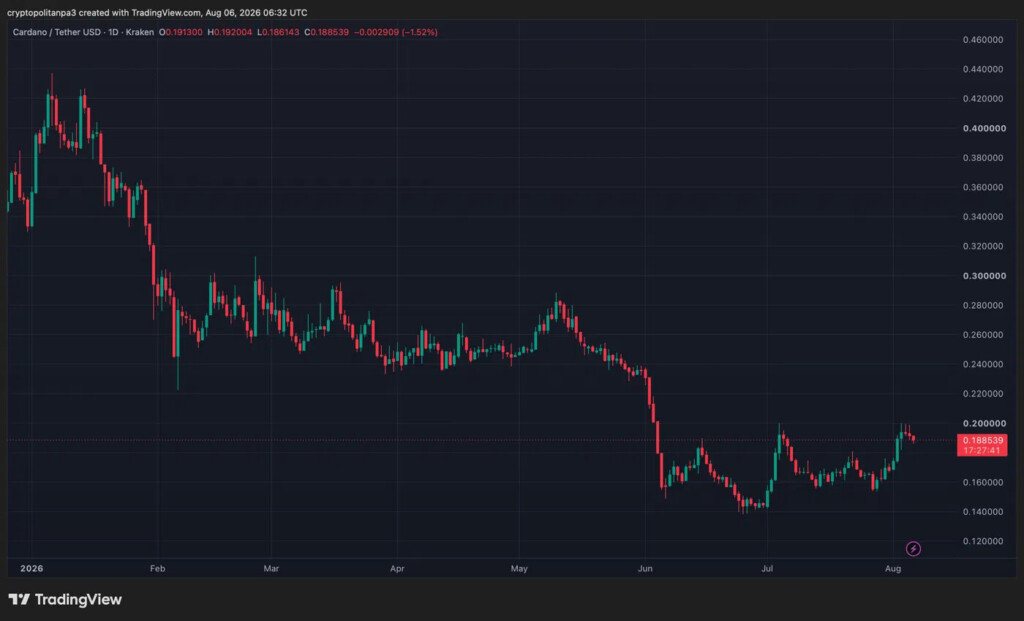Click the May label on time axis

(519, 569)
